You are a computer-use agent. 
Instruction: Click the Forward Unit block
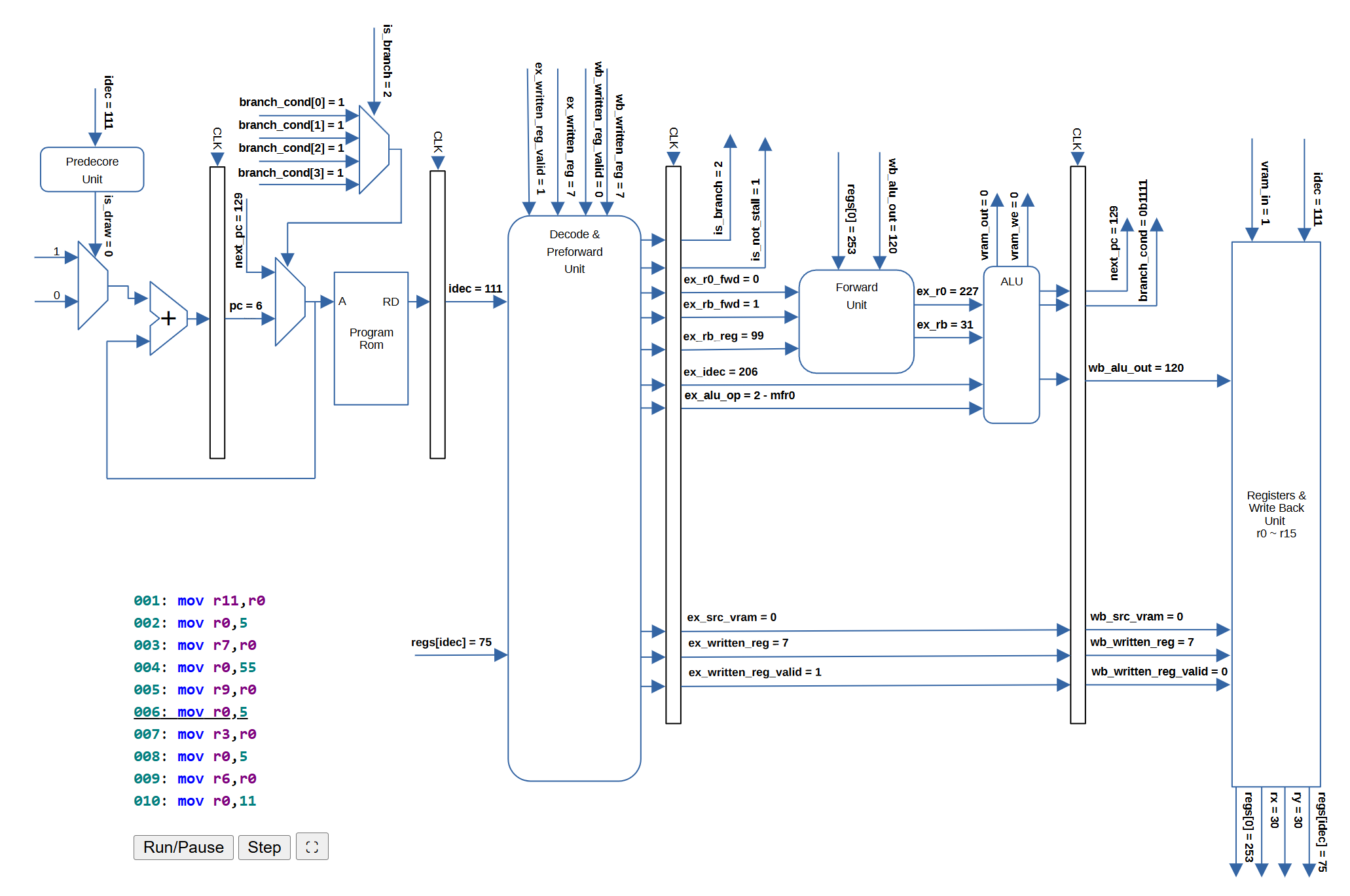(x=856, y=321)
